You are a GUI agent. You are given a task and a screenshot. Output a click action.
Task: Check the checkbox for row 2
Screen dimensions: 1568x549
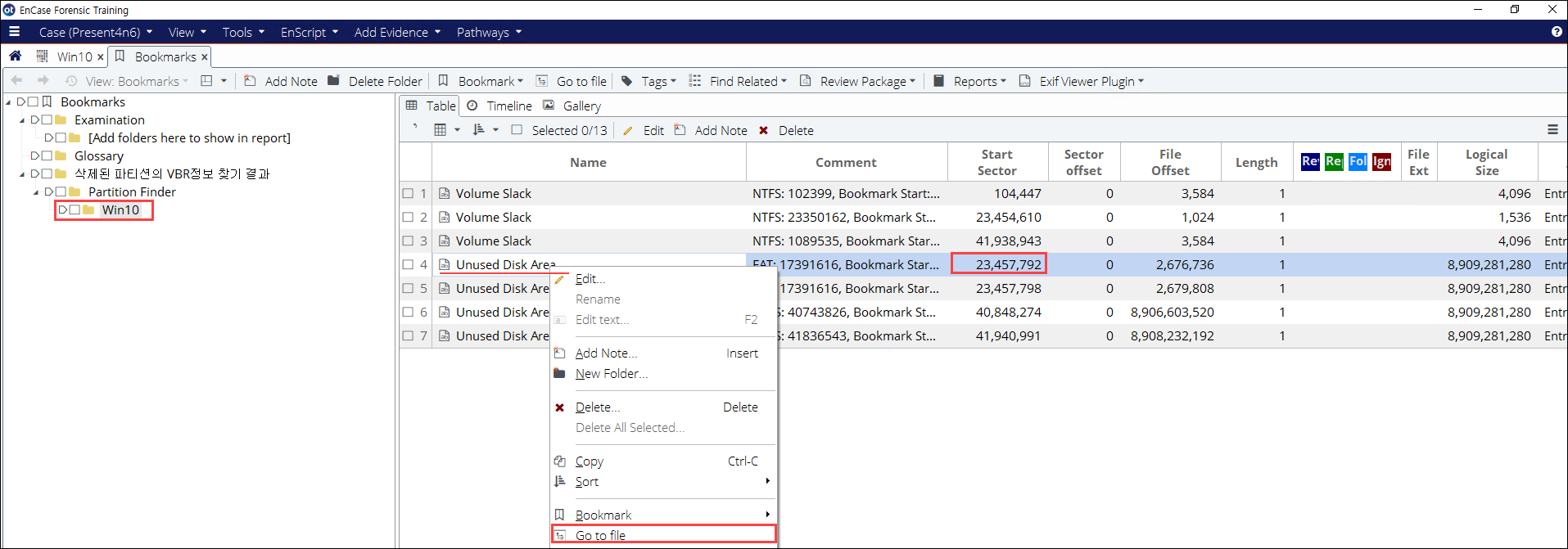point(408,218)
